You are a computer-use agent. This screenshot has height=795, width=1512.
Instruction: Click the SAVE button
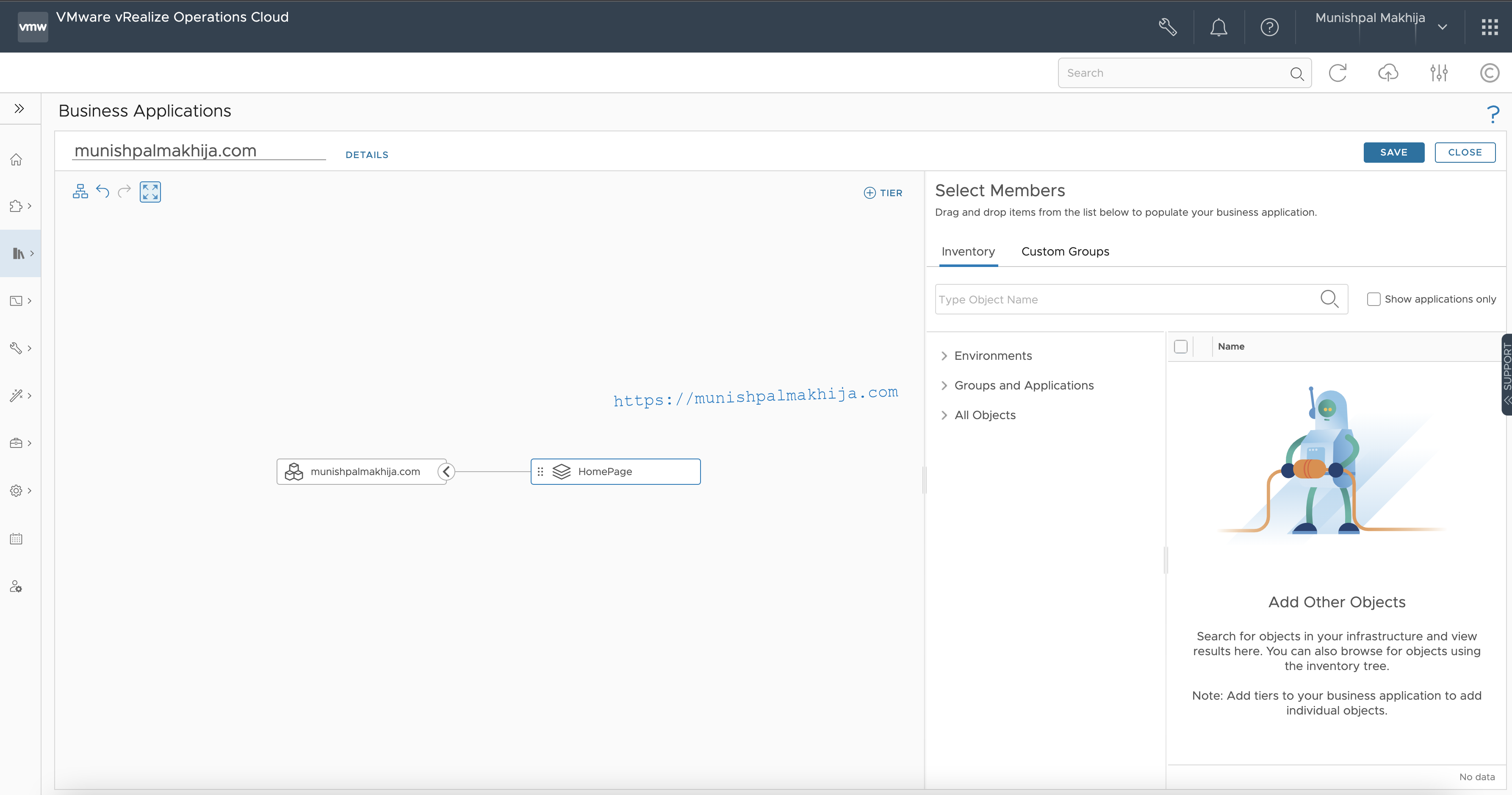point(1393,152)
